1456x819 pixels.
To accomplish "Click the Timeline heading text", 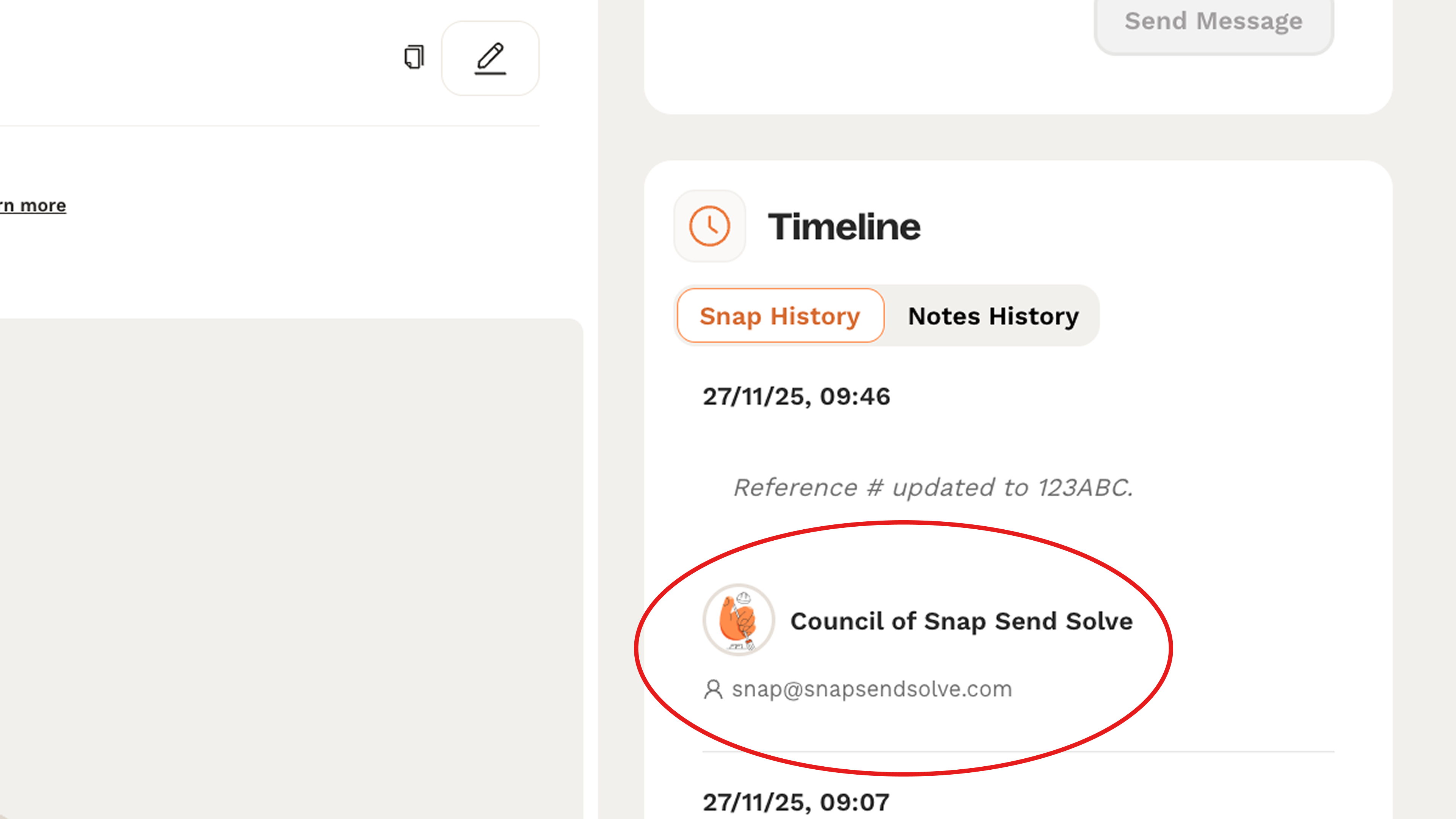I will click(x=844, y=227).
